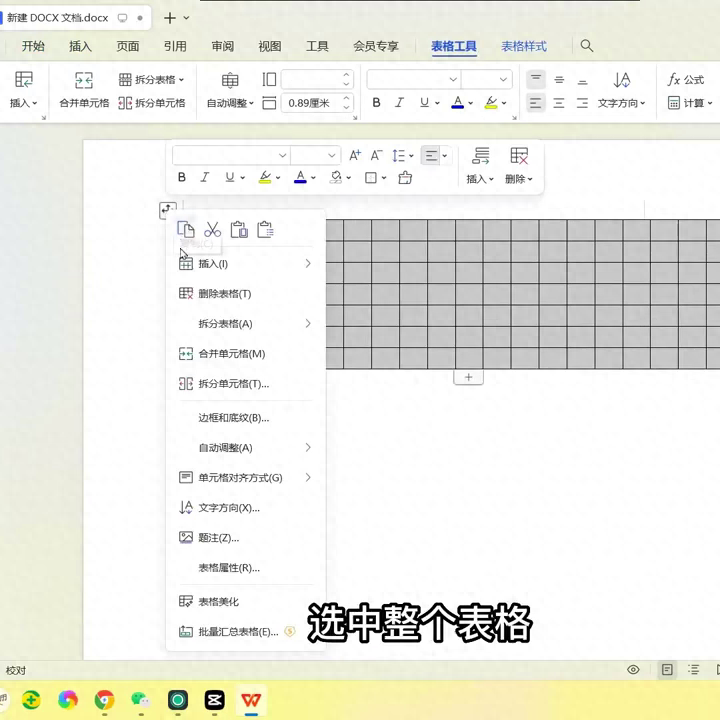The image size is (720, 720).
Task: Click the increase font size icon in mini toolbar
Action: pyautogui.click(x=355, y=155)
